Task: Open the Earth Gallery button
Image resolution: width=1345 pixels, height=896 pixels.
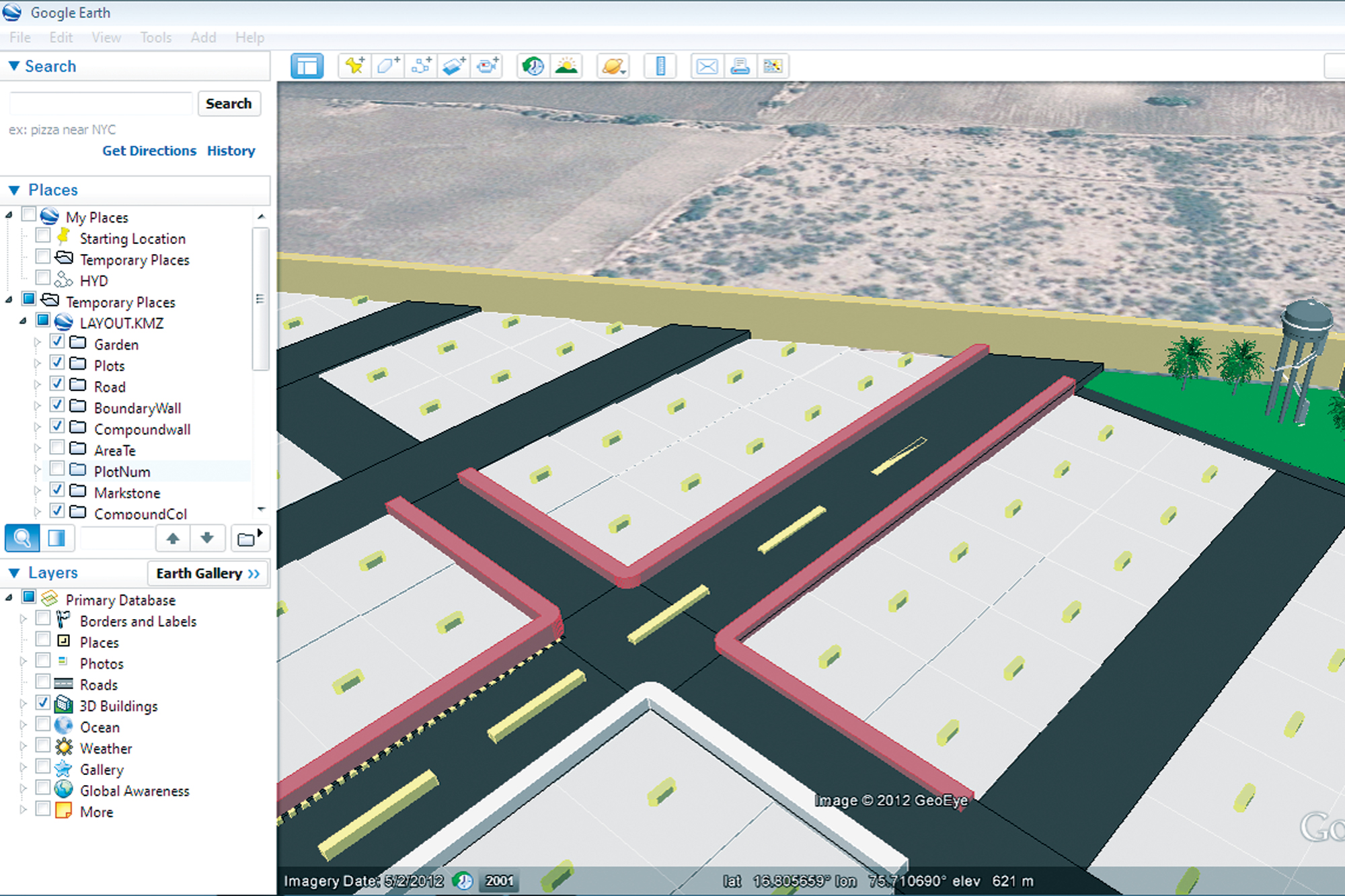Action: 208,573
